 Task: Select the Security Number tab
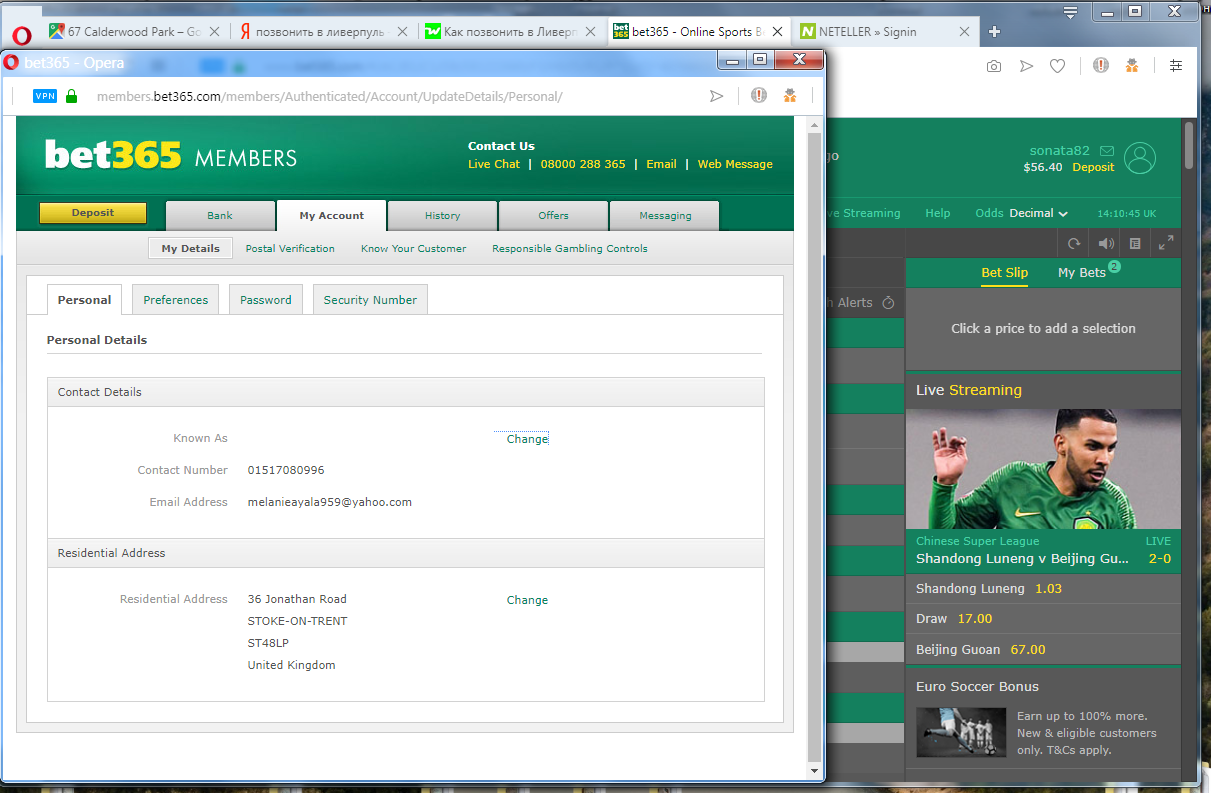(370, 300)
